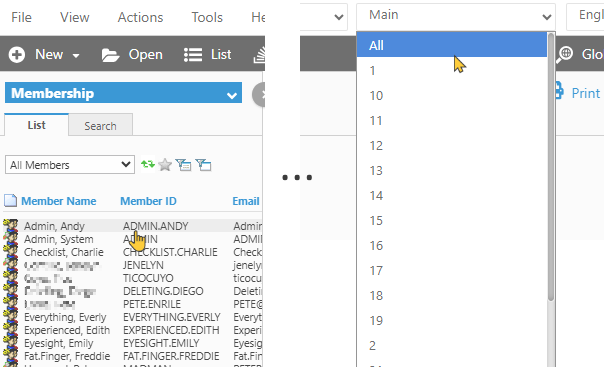
Task: Click the List toolbar icon
Action: [193, 55]
